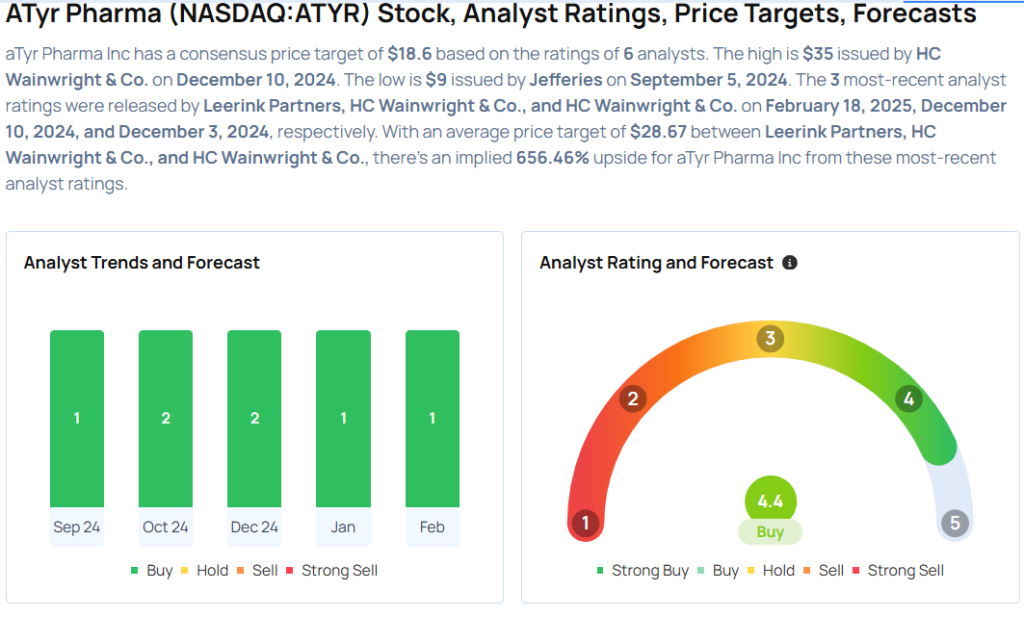The image size is (1024, 617).
Task: Click the gauge marker numbered 5
Action: [x=954, y=523]
